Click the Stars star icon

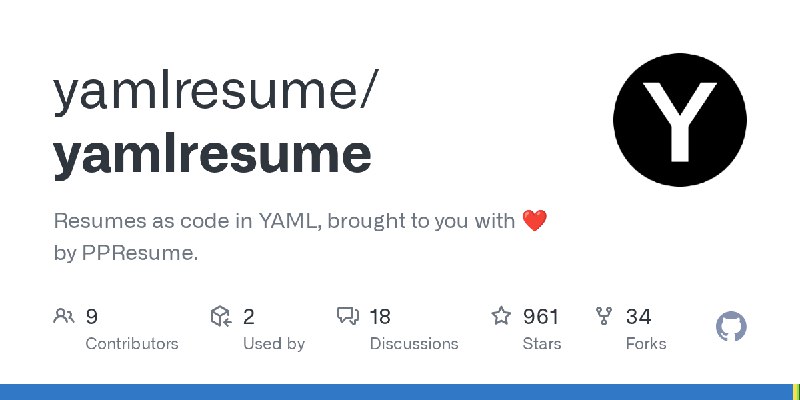501,317
